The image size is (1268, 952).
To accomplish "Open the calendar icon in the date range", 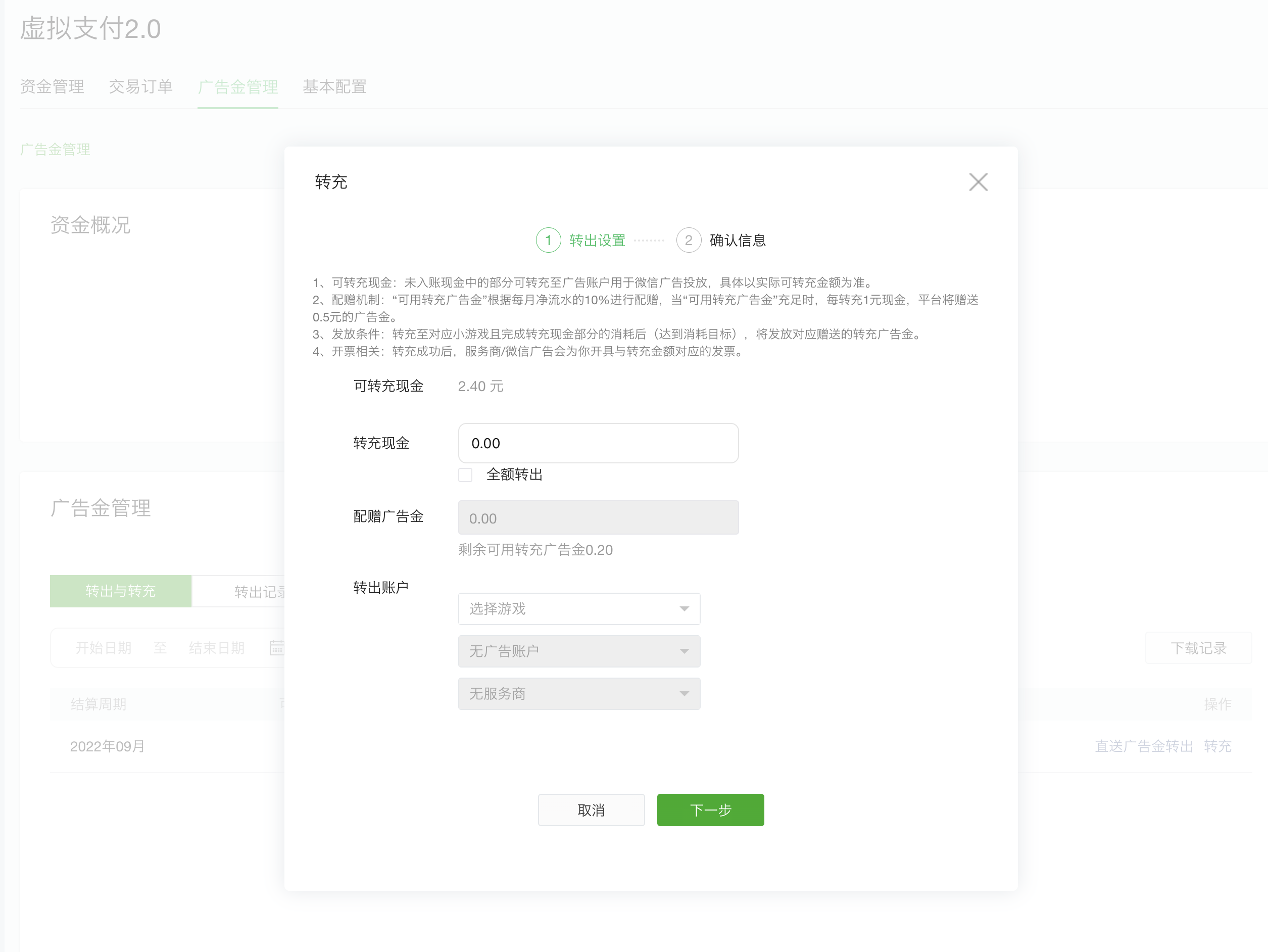I will 277,648.
